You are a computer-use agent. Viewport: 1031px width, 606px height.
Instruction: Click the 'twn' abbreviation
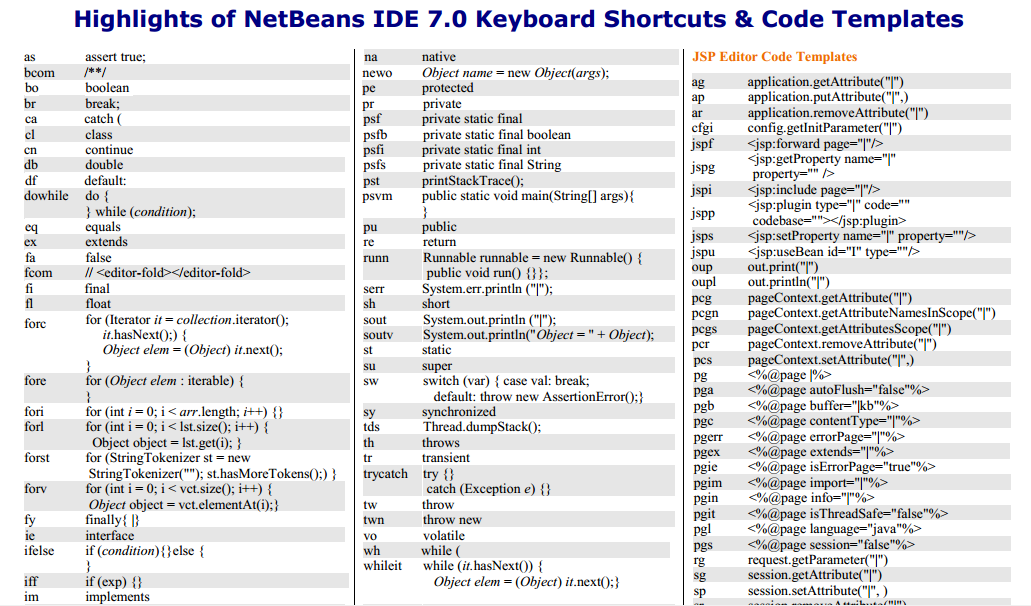pos(373,520)
